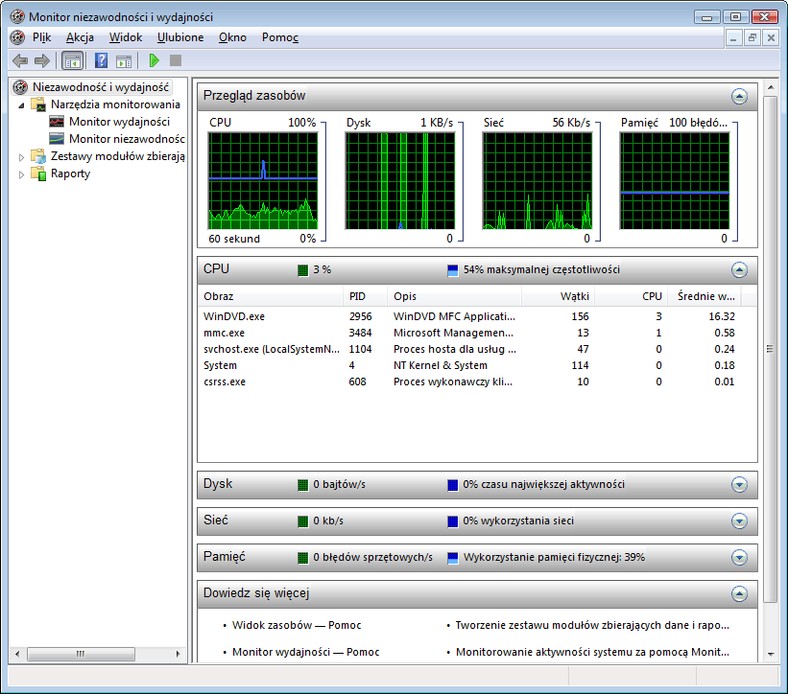Click the Back arrow in the toolbar
Screen dimensions: 788x694
pyautogui.click(x=20, y=61)
